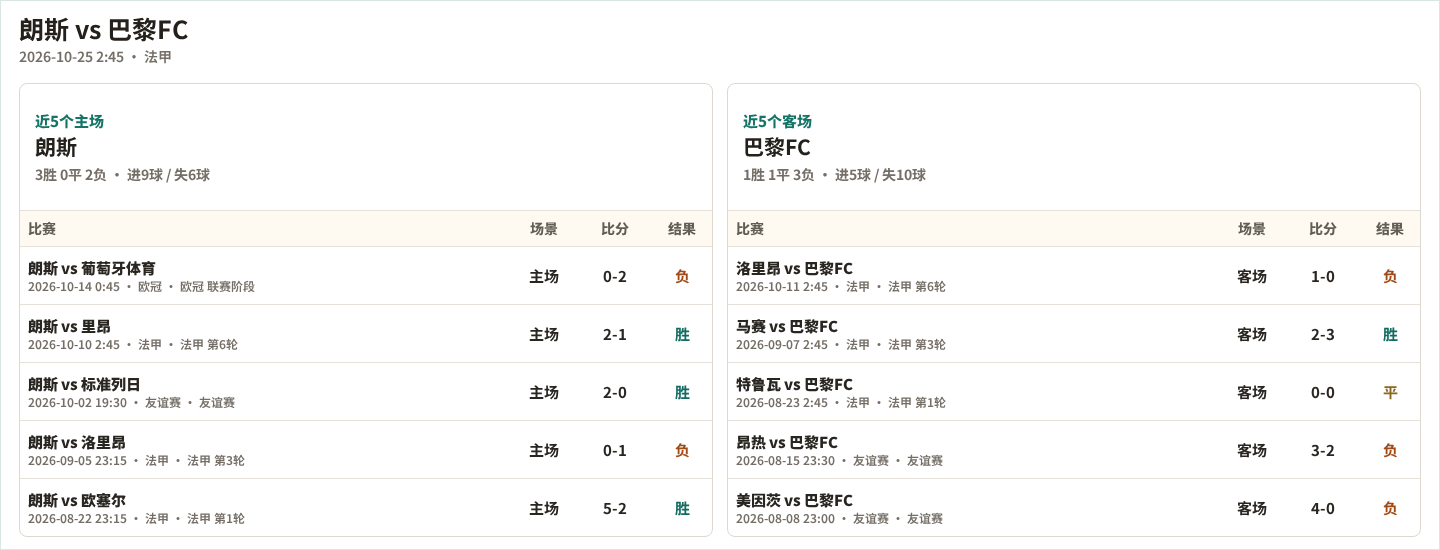Click 客场 in 美因茨 row

(x=1252, y=508)
